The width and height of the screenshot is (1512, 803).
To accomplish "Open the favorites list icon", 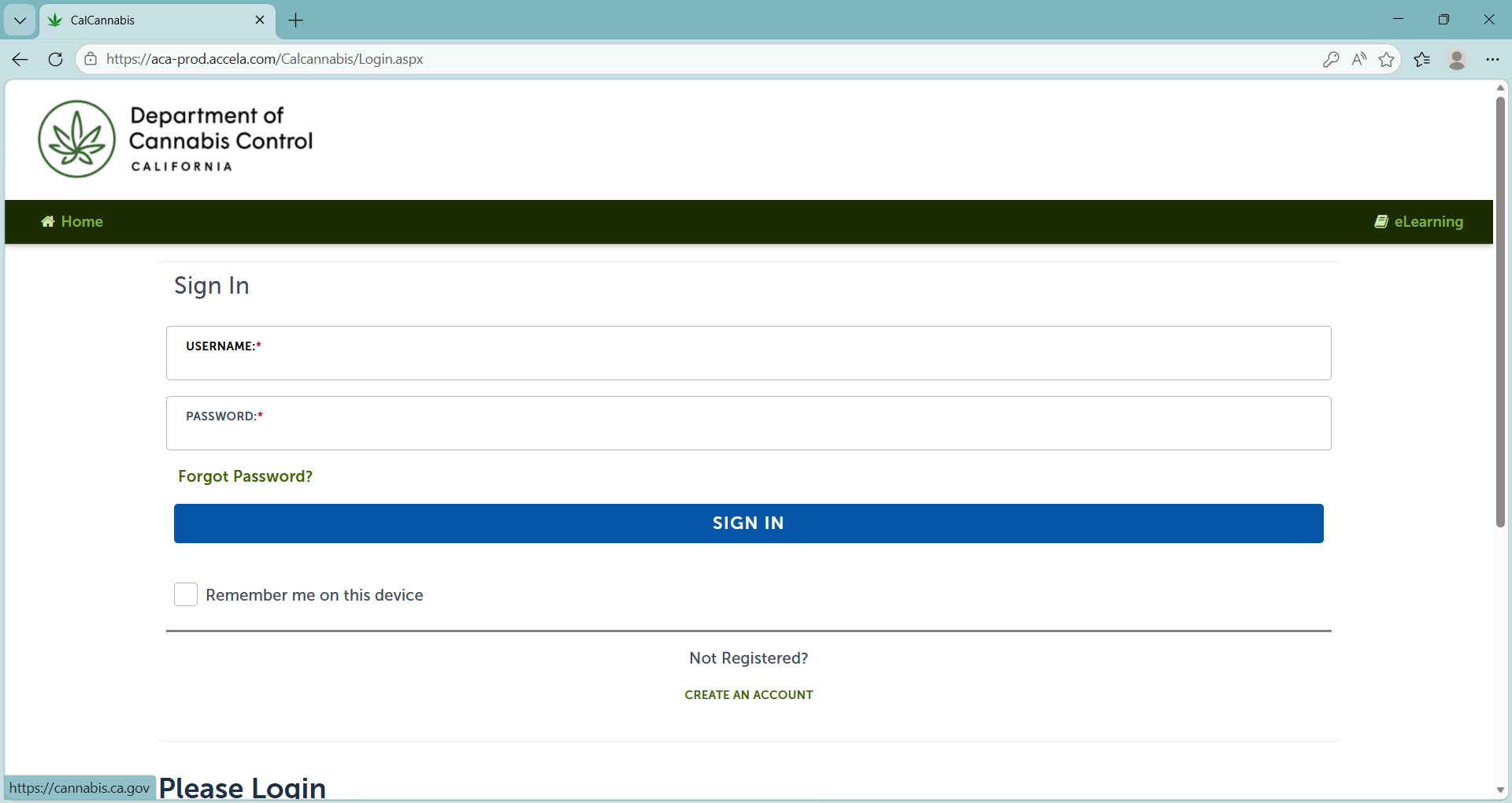I will pyautogui.click(x=1422, y=59).
